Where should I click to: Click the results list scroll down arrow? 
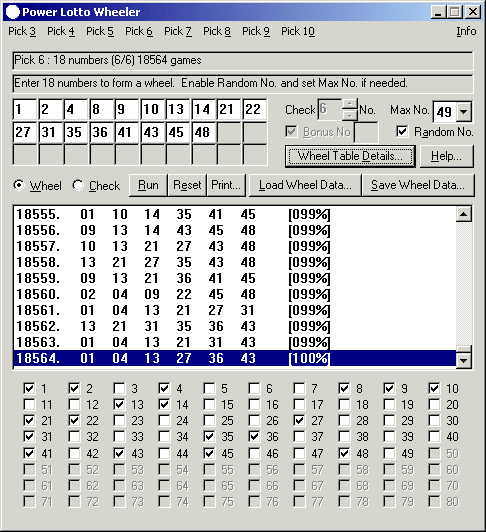(x=464, y=360)
